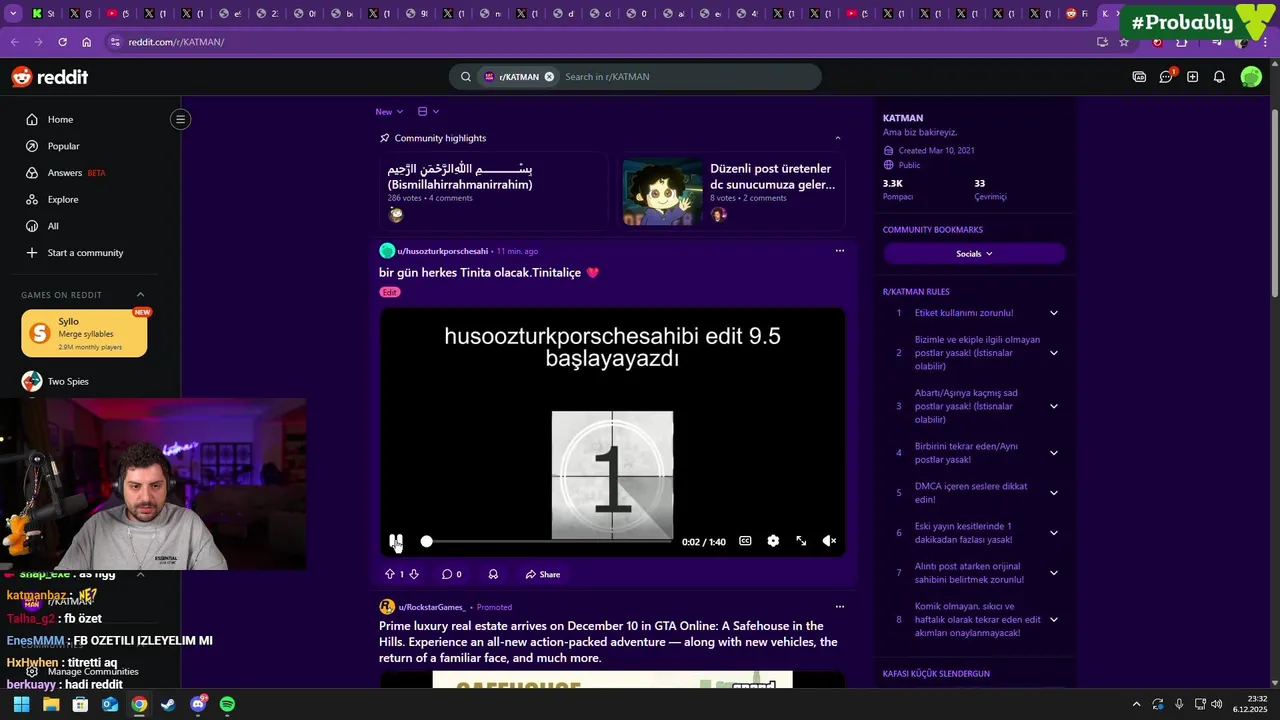The height and width of the screenshot is (720, 1280).
Task: Open comments on the Tinita post
Action: pyautogui.click(x=452, y=574)
